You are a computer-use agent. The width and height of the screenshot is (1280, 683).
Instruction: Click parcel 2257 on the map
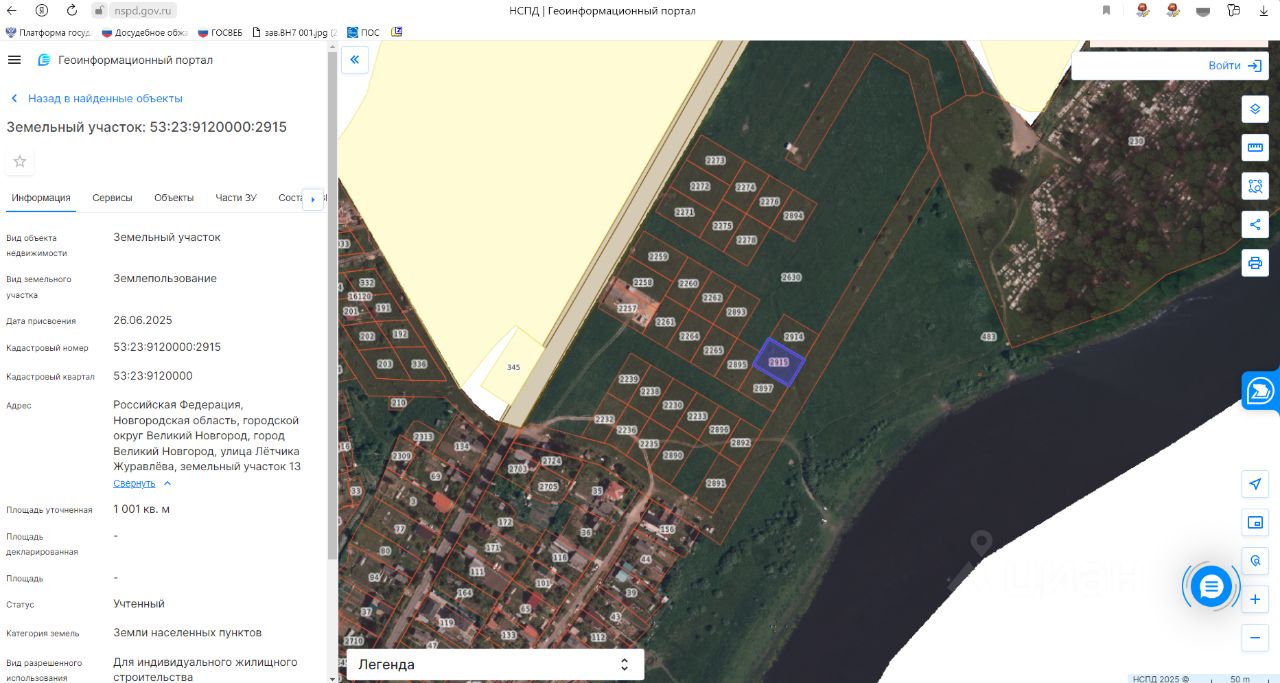[x=627, y=309]
